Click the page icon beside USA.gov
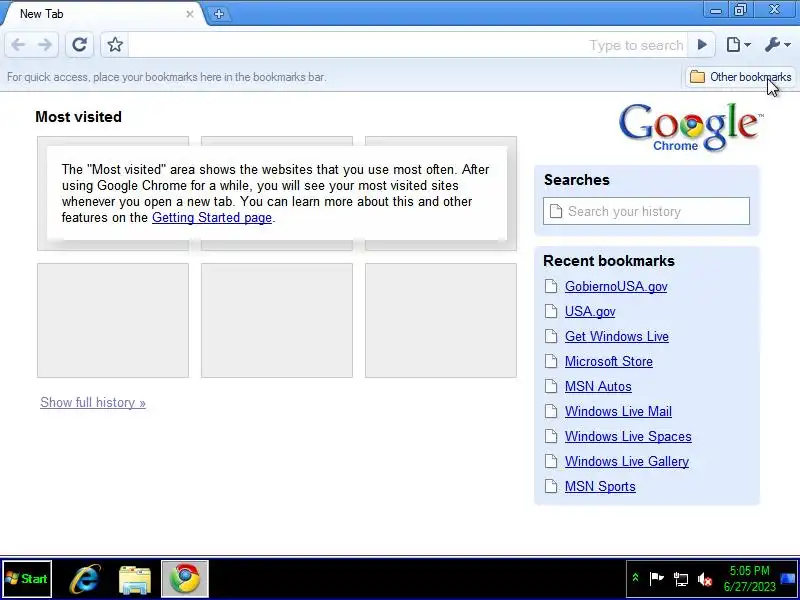The height and width of the screenshot is (600, 800). pyautogui.click(x=551, y=311)
